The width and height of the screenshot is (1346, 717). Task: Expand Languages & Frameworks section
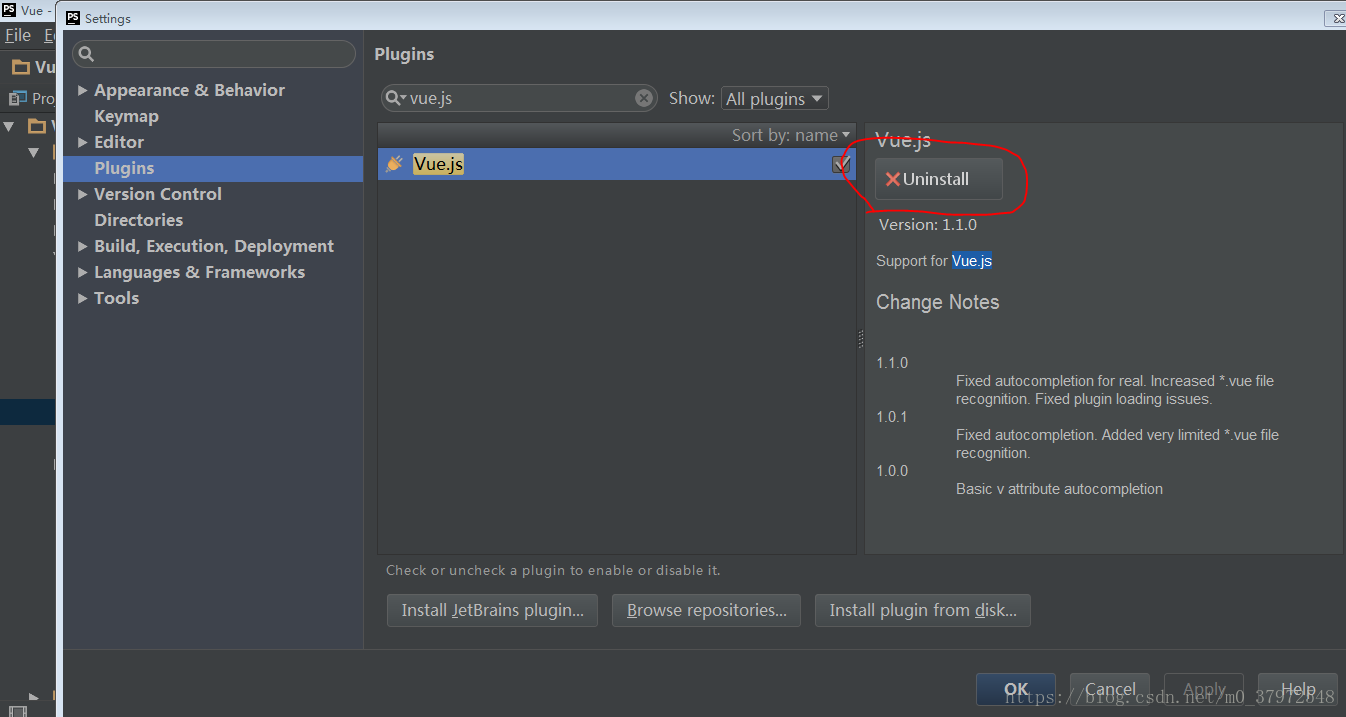[82, 272]
